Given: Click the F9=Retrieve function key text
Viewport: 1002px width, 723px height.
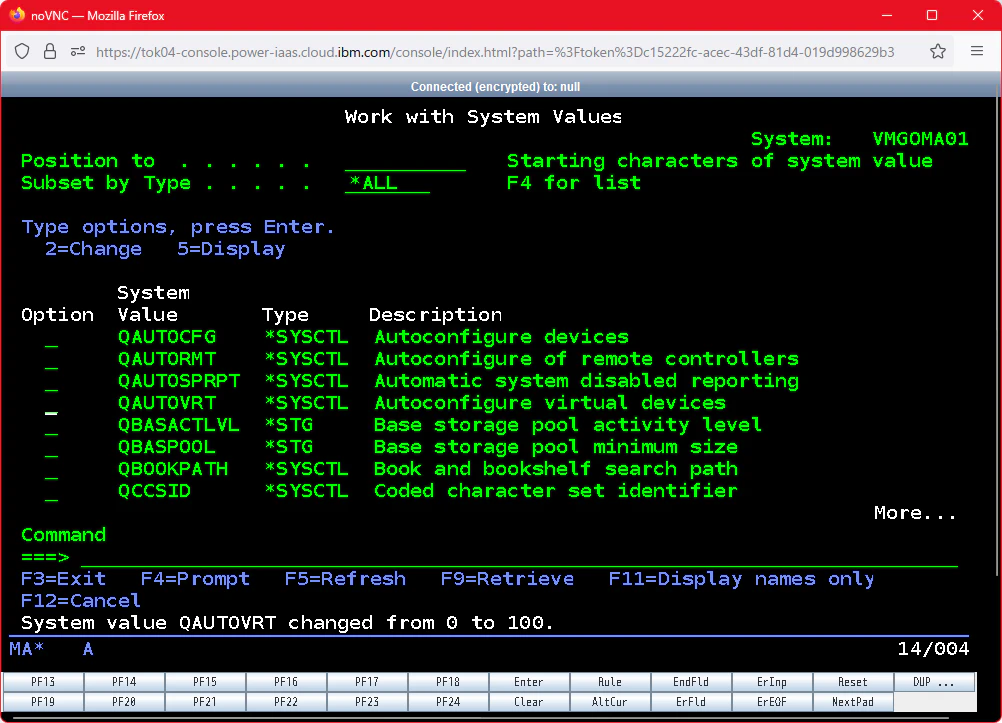Looking at the screenshot, I should click(x=507, y=579).
